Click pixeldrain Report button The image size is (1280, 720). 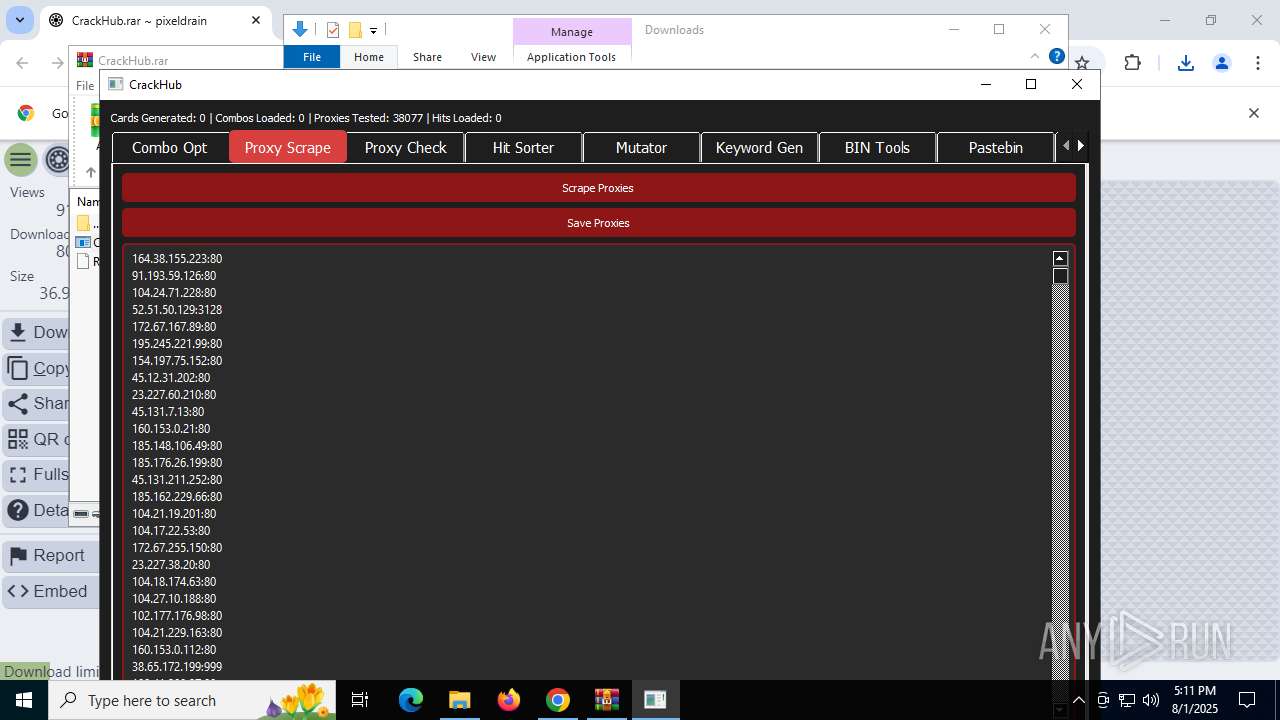(50, 556)
